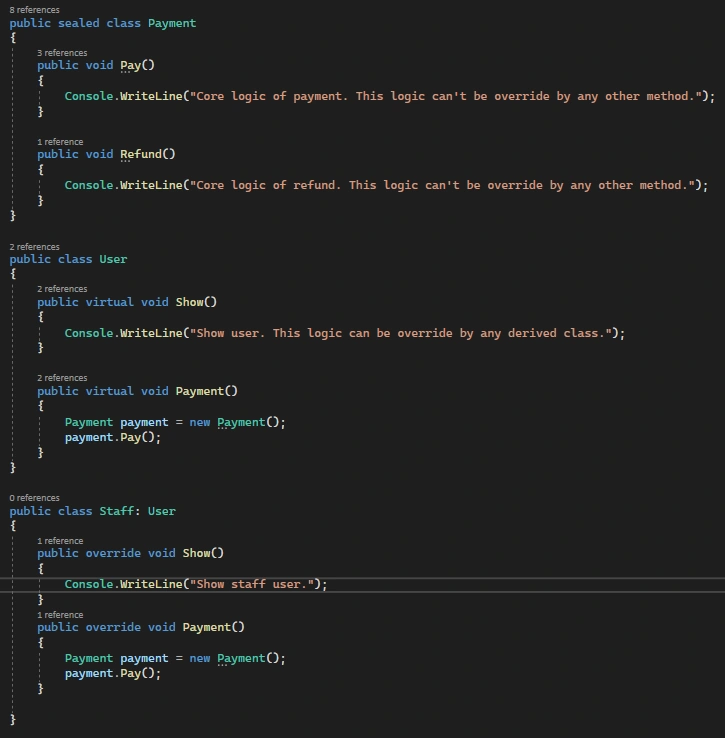Click the override keyword before Show()
725x738 pixels.
[113, 553]
